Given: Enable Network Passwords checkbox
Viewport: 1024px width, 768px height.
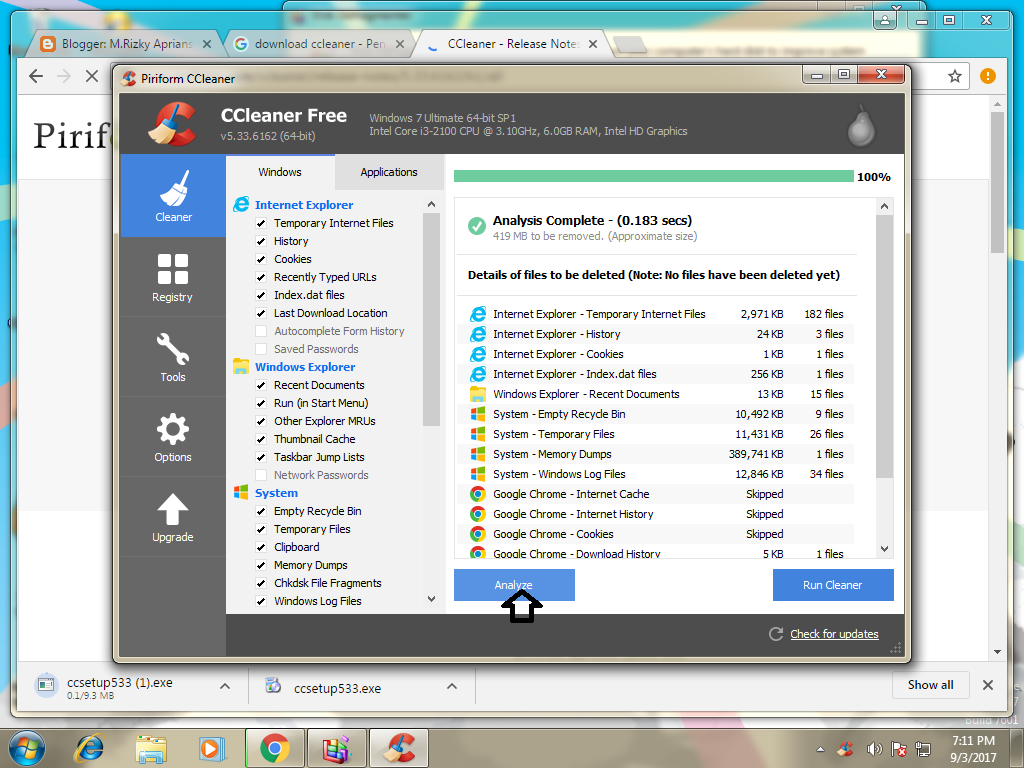Looking at the screenshot, I should pos(261,475).
